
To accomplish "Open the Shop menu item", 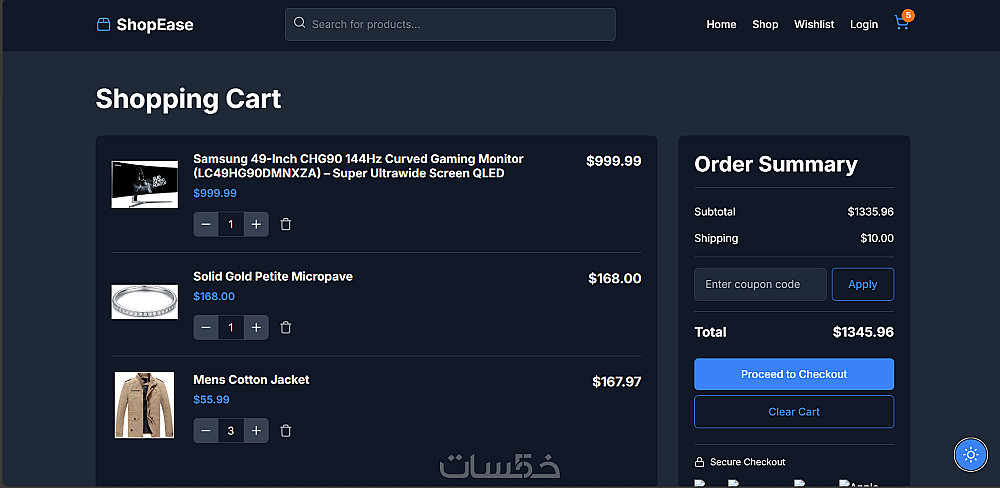I will (765, 24).
